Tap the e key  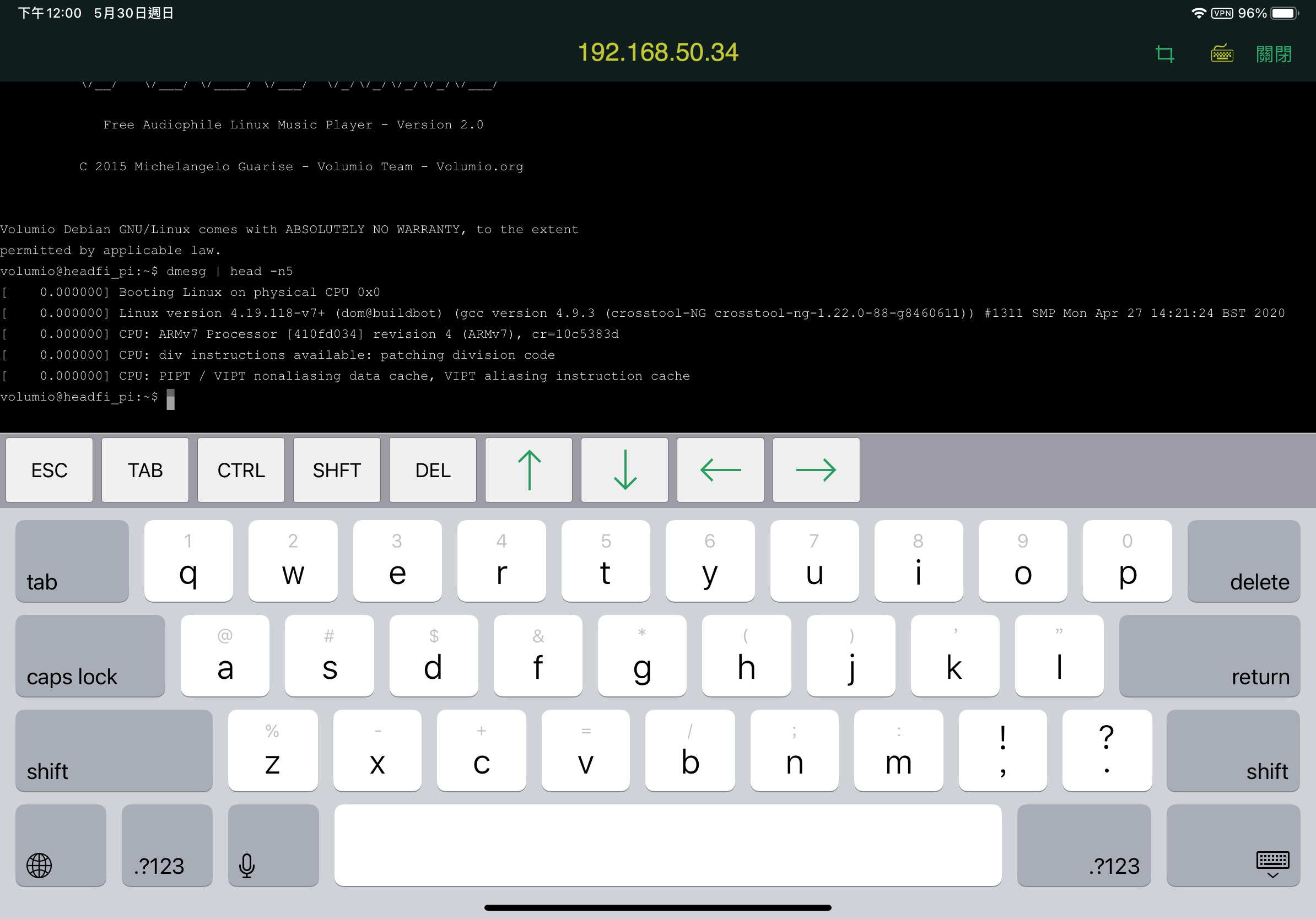(x=397, y=561)
